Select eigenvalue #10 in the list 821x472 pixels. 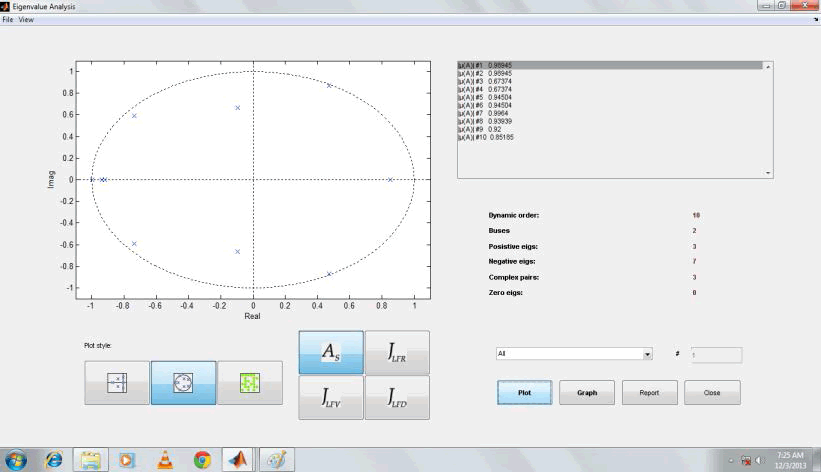point(480,137)
